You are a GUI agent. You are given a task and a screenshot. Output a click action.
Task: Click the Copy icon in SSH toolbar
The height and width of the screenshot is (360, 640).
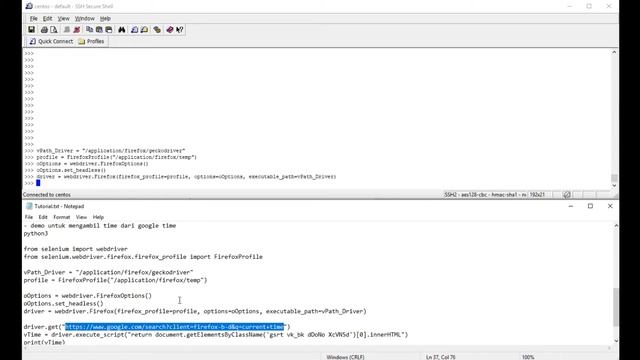[x=89, y=30]
